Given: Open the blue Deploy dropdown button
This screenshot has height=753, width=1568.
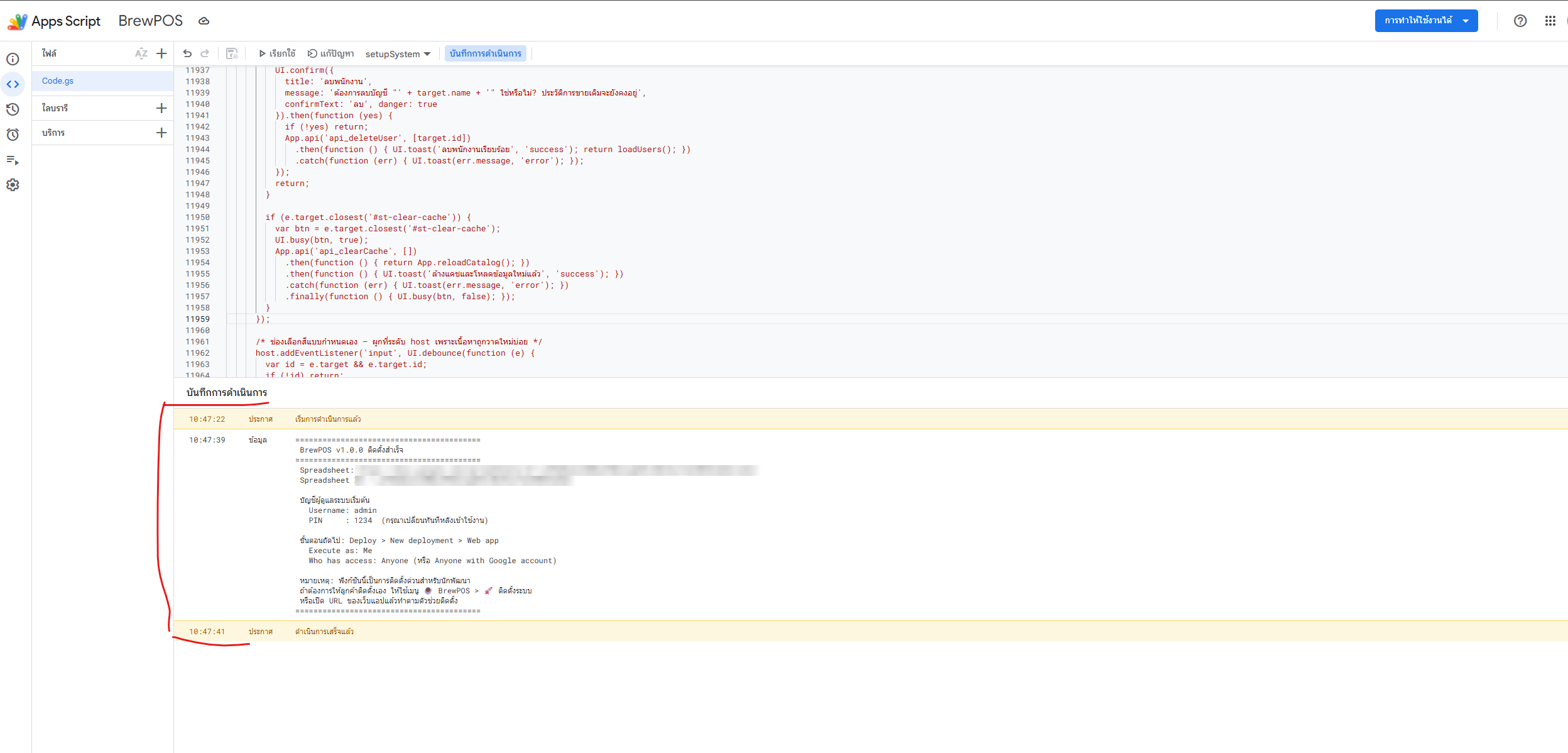Looking at the screenshot, I should coord(1426,21).
